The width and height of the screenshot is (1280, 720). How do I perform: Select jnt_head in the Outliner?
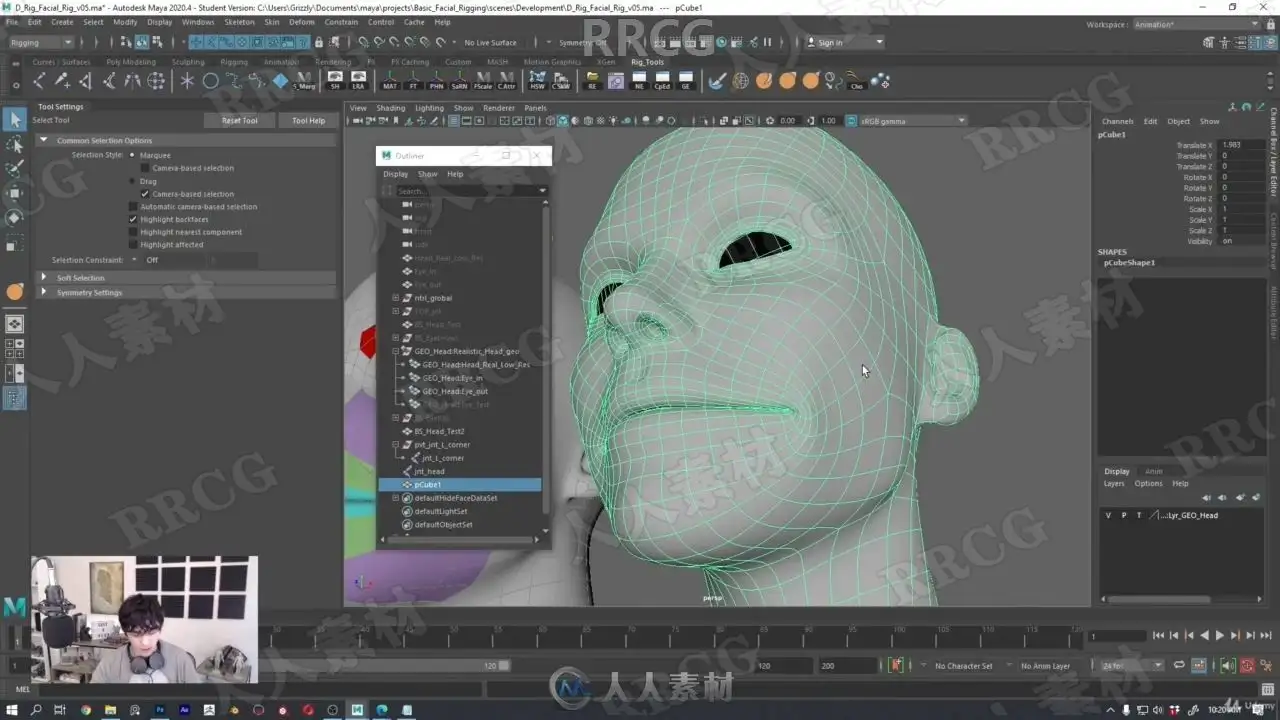tap(429, 471)
